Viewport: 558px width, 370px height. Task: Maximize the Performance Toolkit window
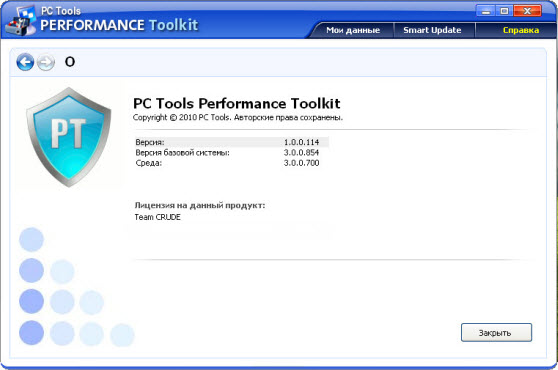(504, 11)
